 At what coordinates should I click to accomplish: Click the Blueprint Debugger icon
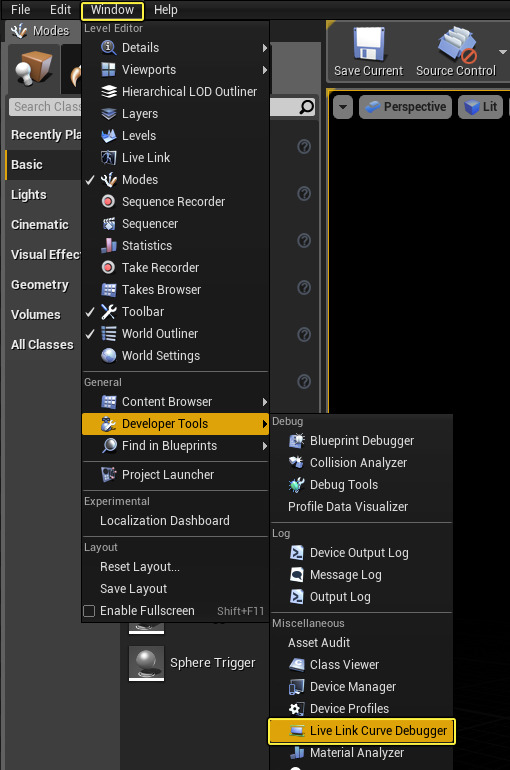pyautogui.click(x=296, y=440)
